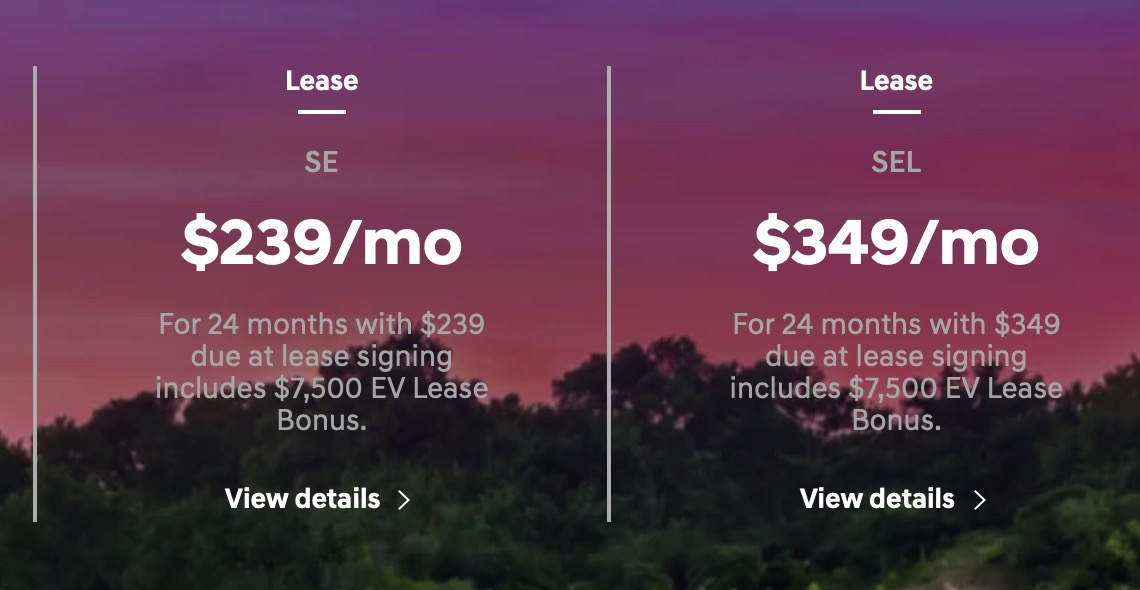Click the SE lease terms description text
1140x590 pixels.
pyautogui.click(x=321, y=371)
